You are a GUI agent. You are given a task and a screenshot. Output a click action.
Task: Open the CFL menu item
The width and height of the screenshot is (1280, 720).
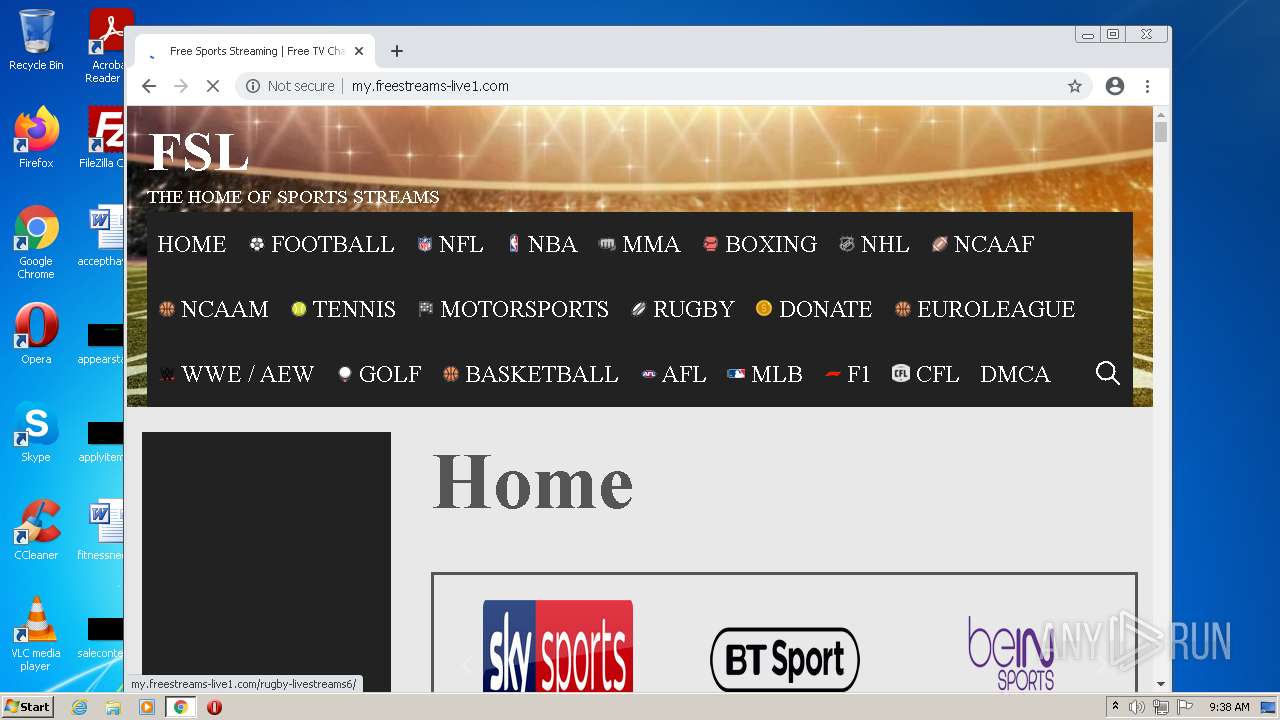[926, 374]
